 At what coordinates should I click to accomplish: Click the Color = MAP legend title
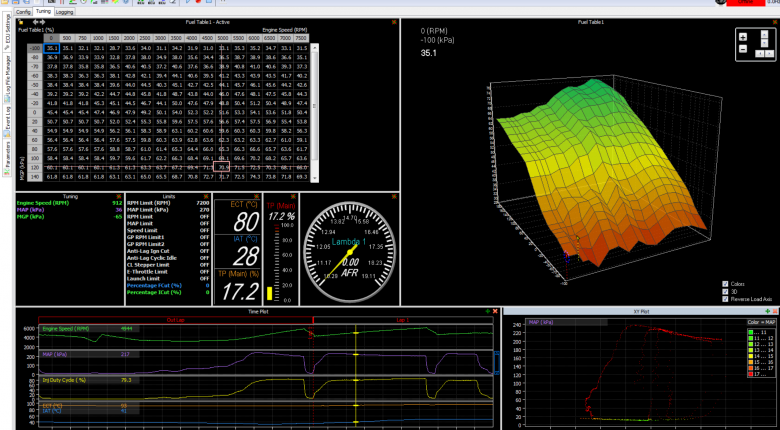[x=763, y=322]
